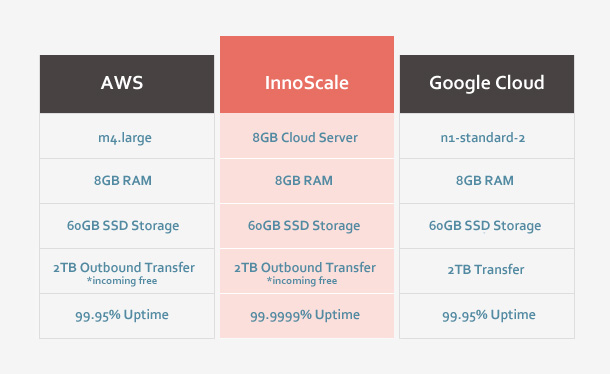This screenshot has width=610, height=374.
Task: Select the n1-standard-2 cell
Action: [x=487, y=136]
